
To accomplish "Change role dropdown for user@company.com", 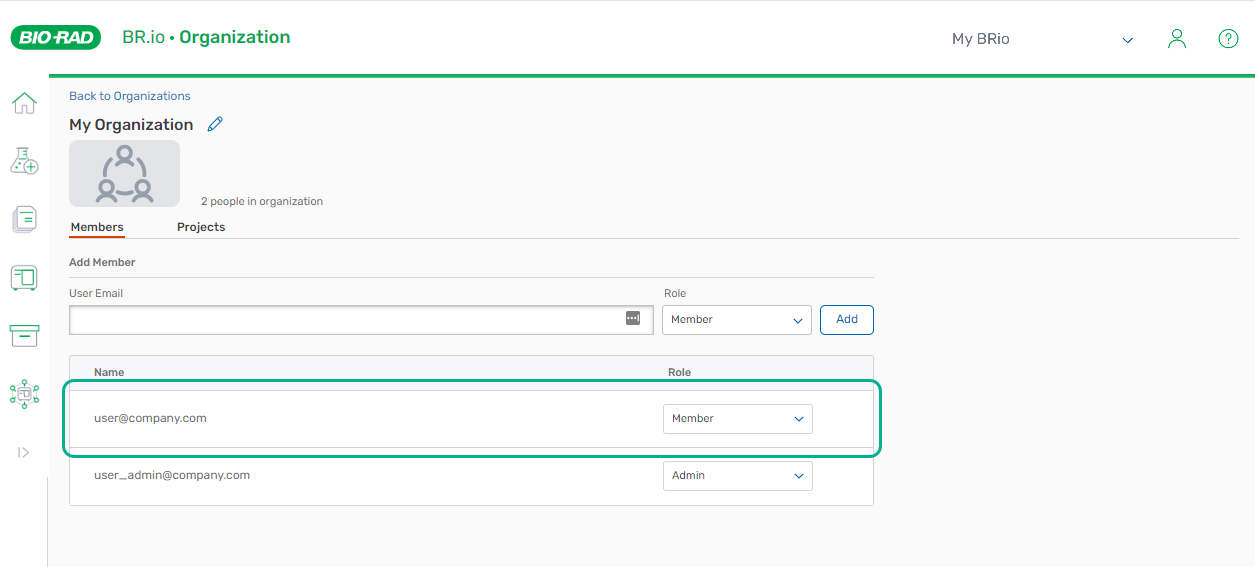I will click(x=737, y=419).
